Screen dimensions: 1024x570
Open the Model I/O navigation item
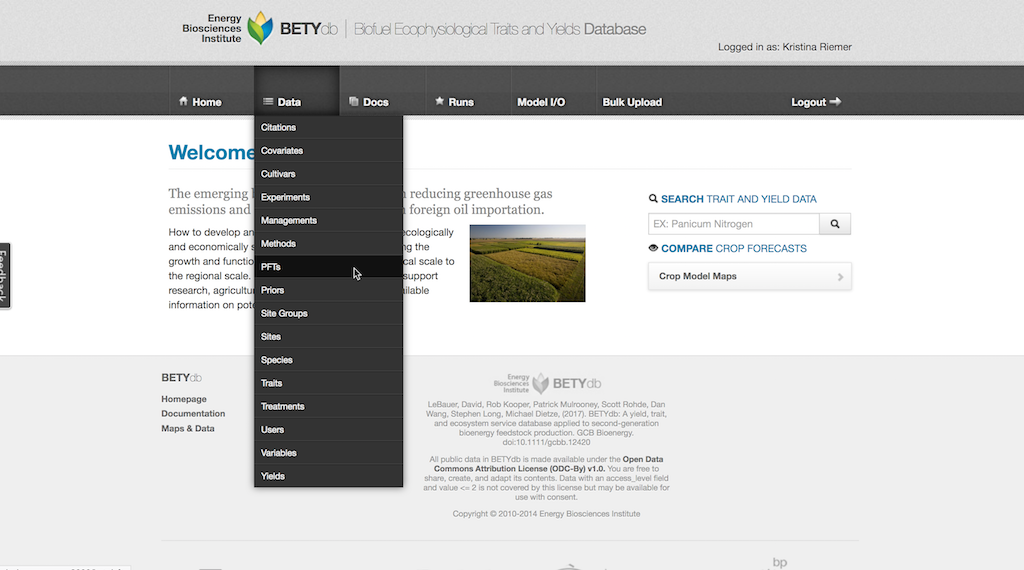tap(541, 102)
